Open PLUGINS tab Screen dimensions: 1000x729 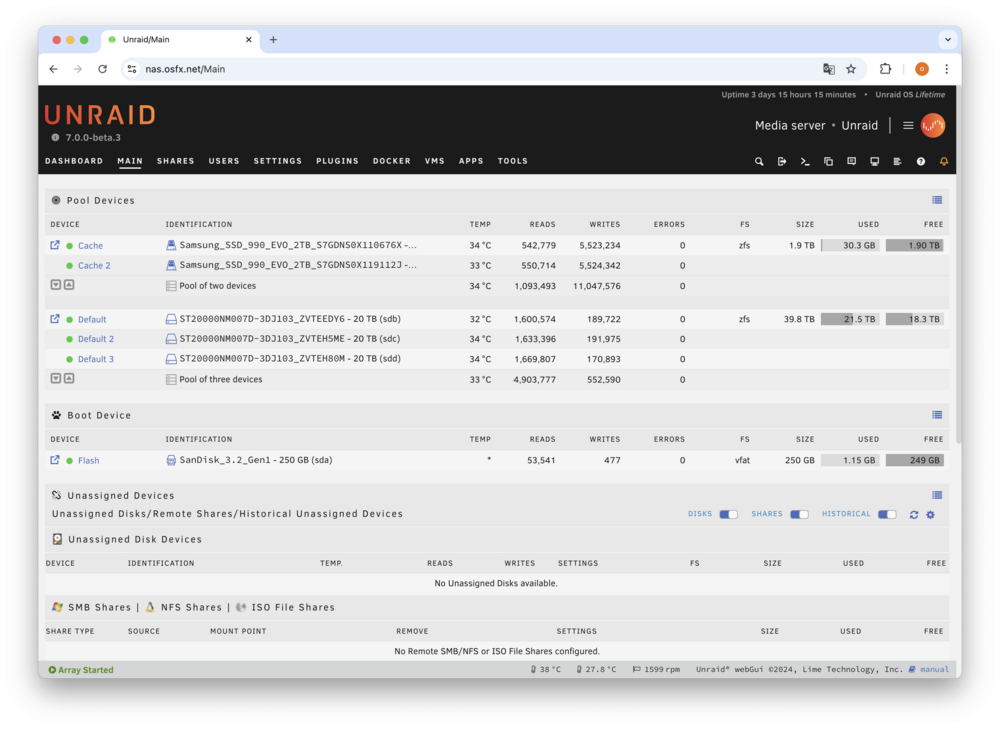click(x=337, y=161)
